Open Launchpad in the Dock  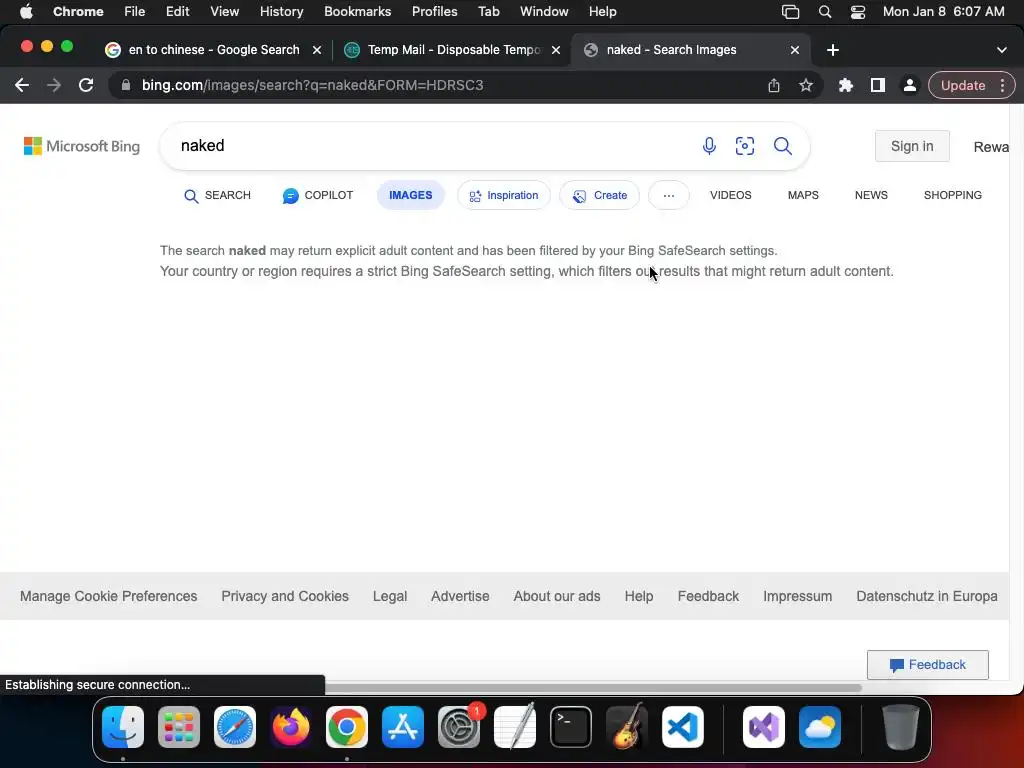[x=179, y=727]
